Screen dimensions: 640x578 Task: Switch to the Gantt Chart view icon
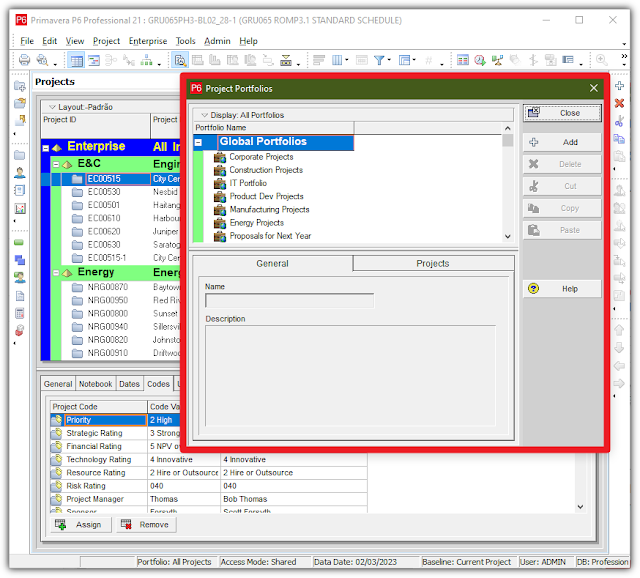(94, 60)
